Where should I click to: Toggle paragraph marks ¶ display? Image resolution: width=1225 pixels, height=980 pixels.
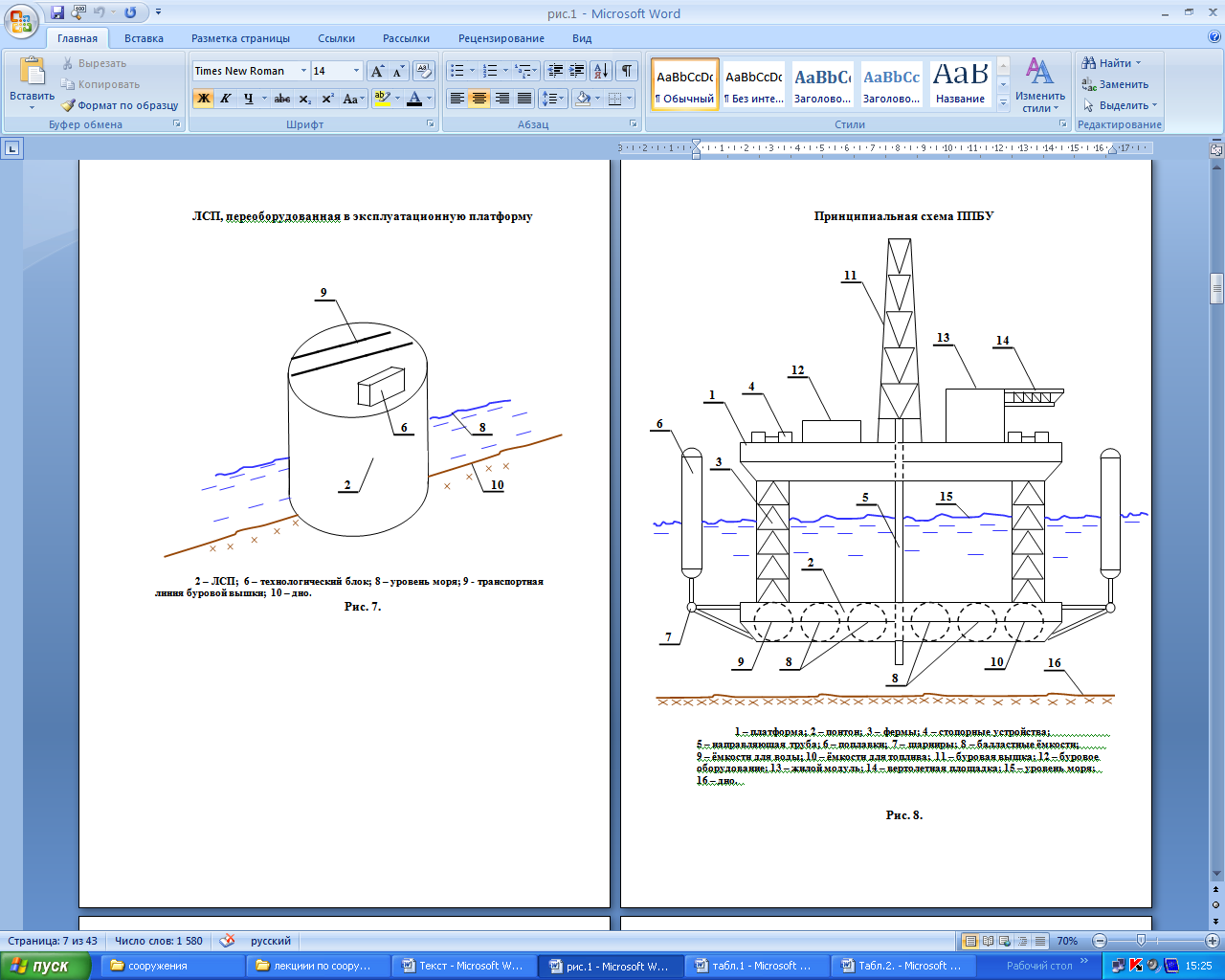pos(626,71)
